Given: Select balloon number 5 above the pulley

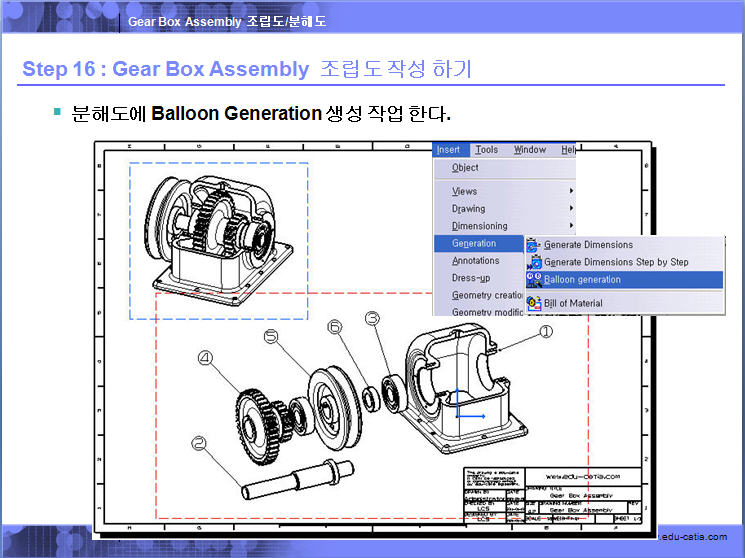Looking at the screenshot, I should (x=271, y=338).
